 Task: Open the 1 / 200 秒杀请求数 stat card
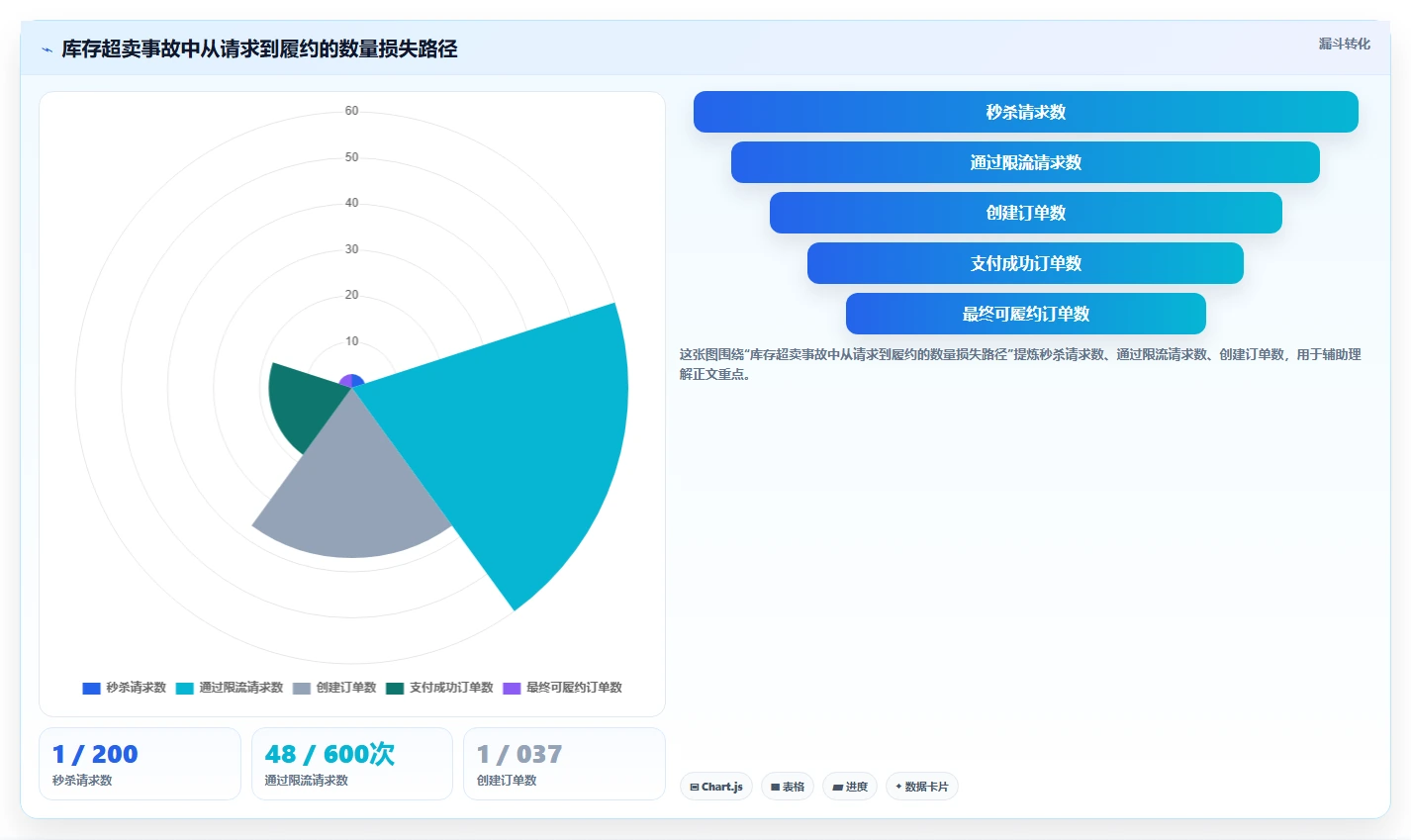pos(140,764)
